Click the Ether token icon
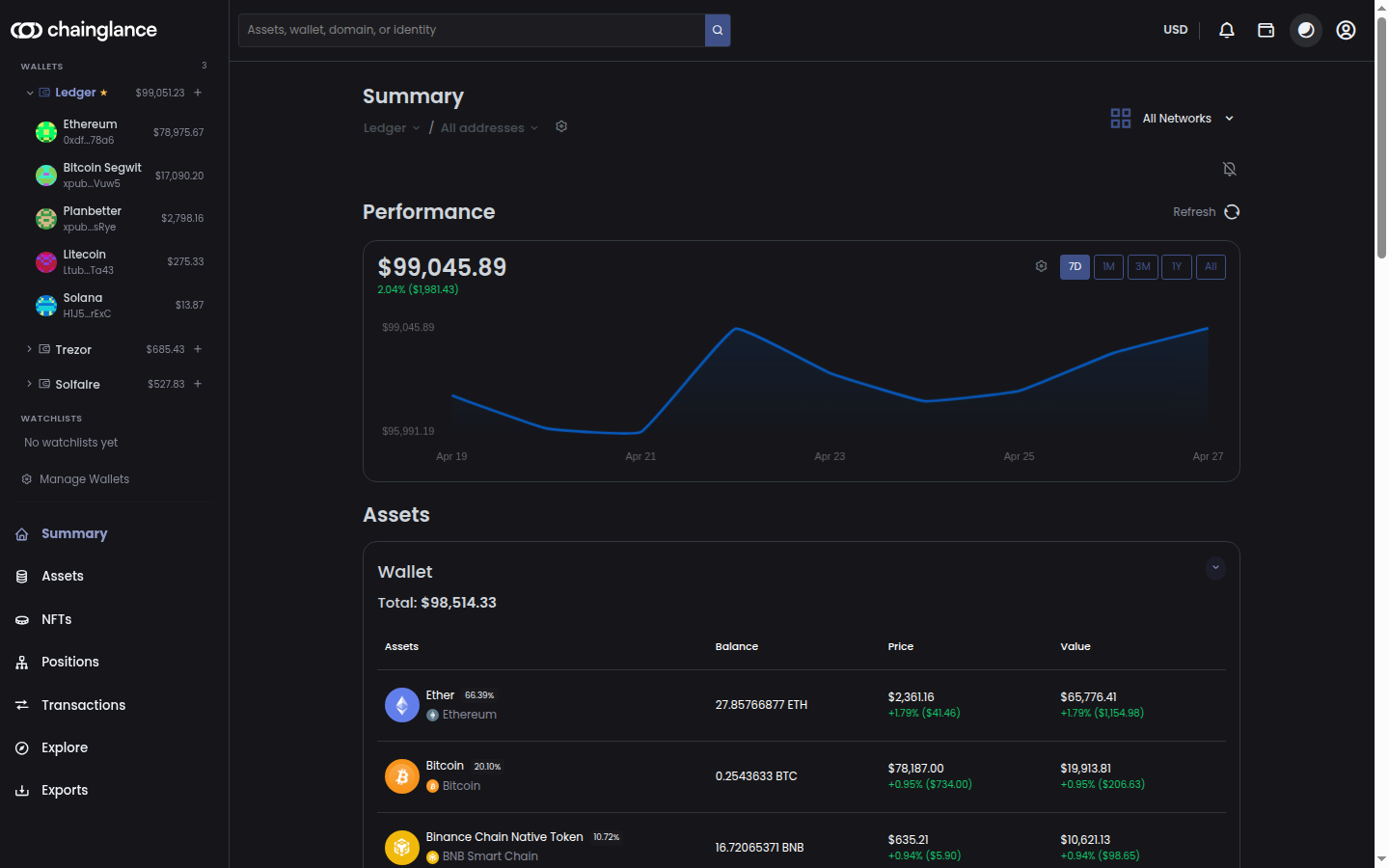1389x868 pixels. 402,705
